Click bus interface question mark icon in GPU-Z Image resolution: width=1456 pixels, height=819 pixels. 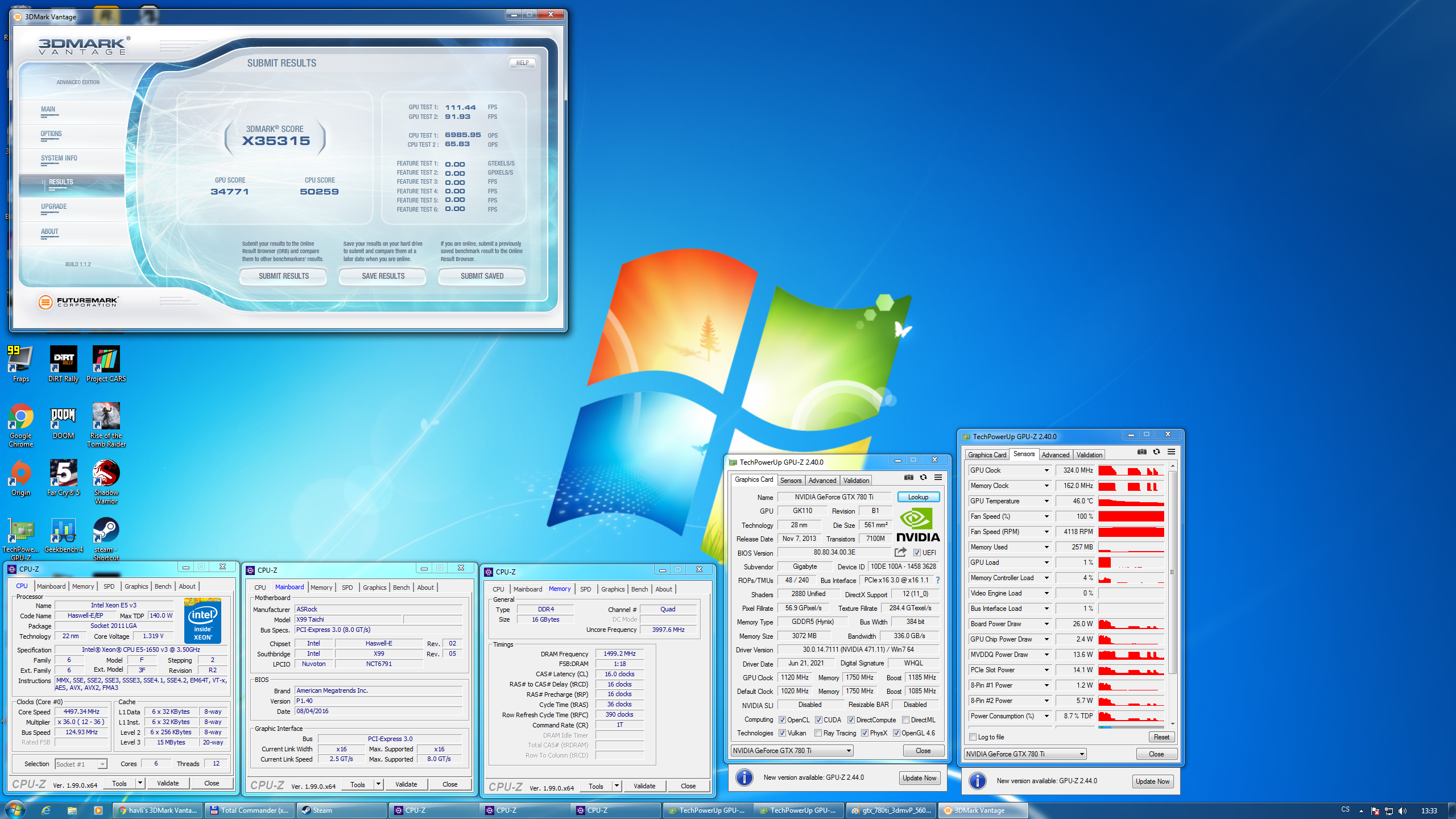937,581
